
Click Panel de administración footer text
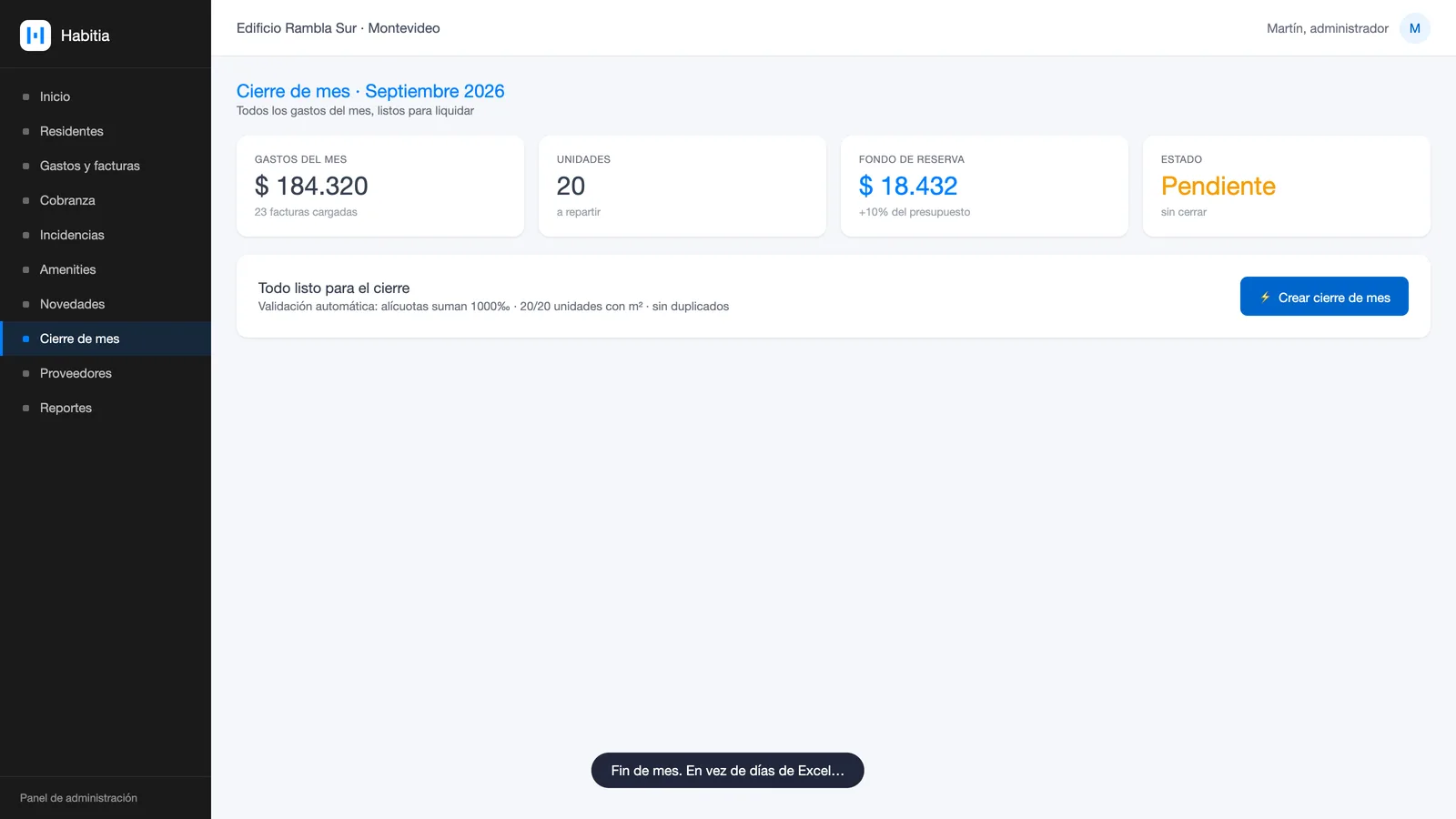click(78, 798)
